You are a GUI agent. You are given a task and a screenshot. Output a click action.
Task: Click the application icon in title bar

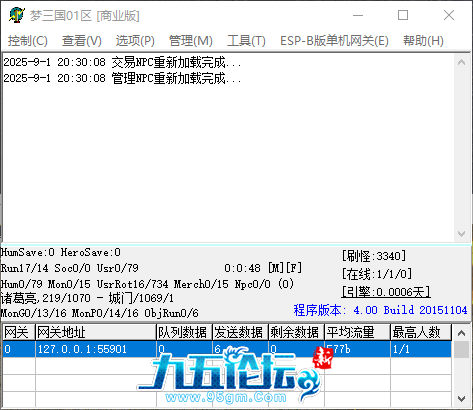pos(17,15)
